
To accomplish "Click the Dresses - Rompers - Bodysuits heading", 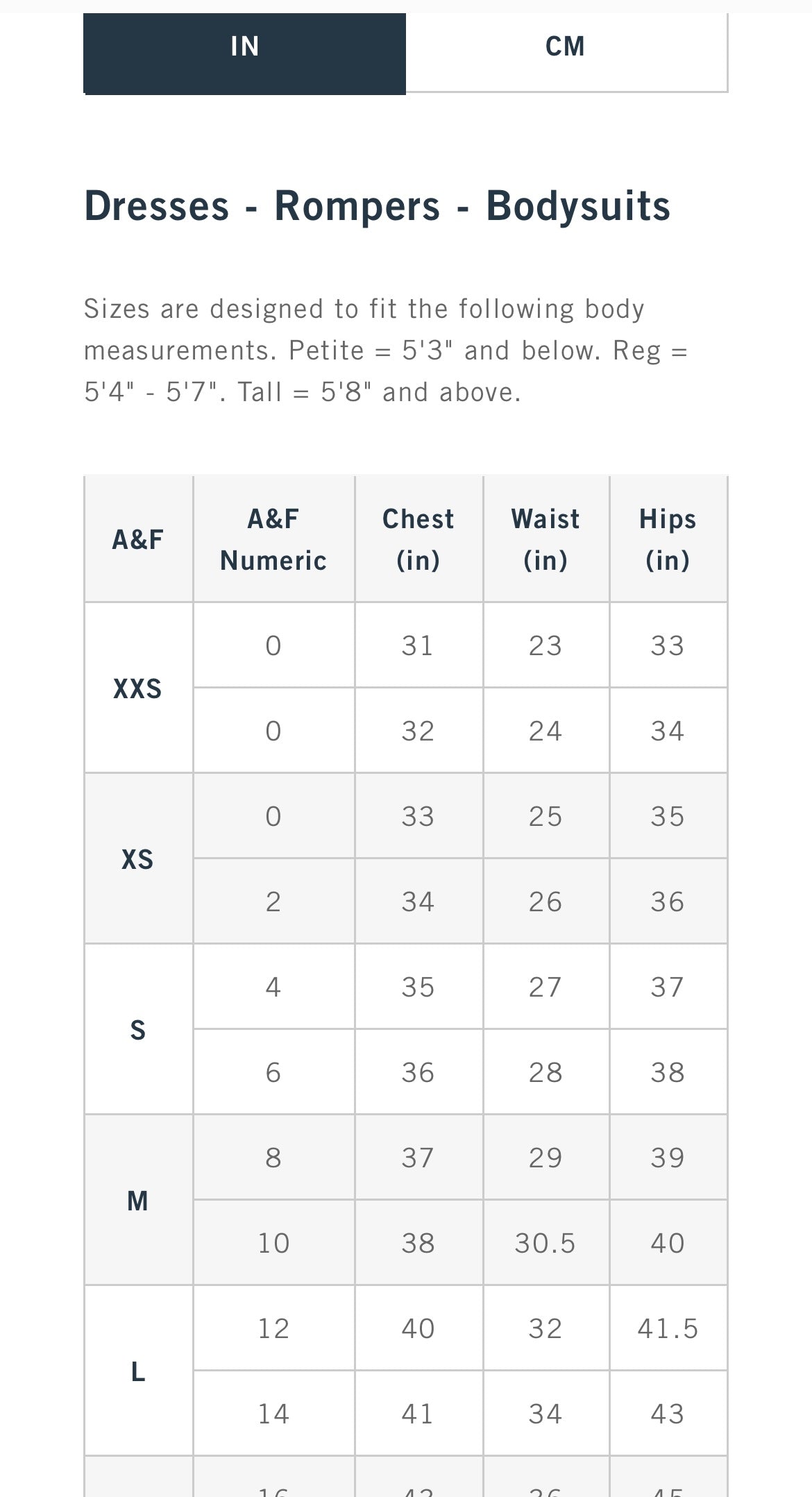I will coord(378,206).
